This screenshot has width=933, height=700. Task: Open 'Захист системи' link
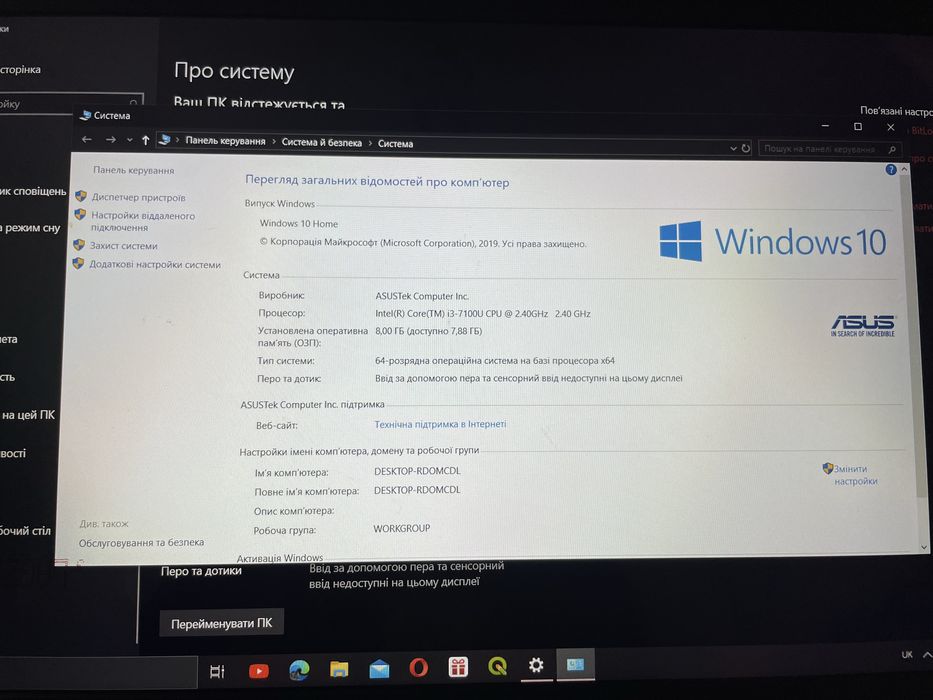click(x=124, y=246)
